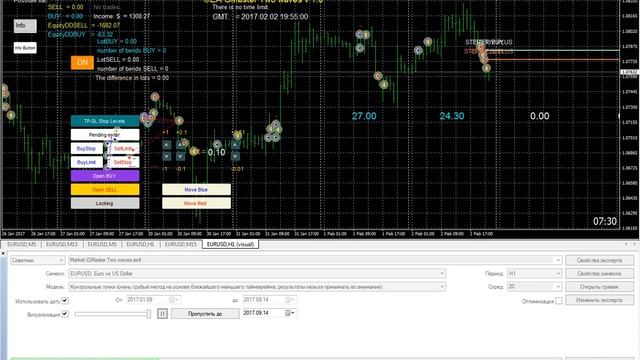Viewport: 640px width, 360px height.
Task: Click the GMT 2017.02.02 19:55:00 text
Action: point(260,17)
